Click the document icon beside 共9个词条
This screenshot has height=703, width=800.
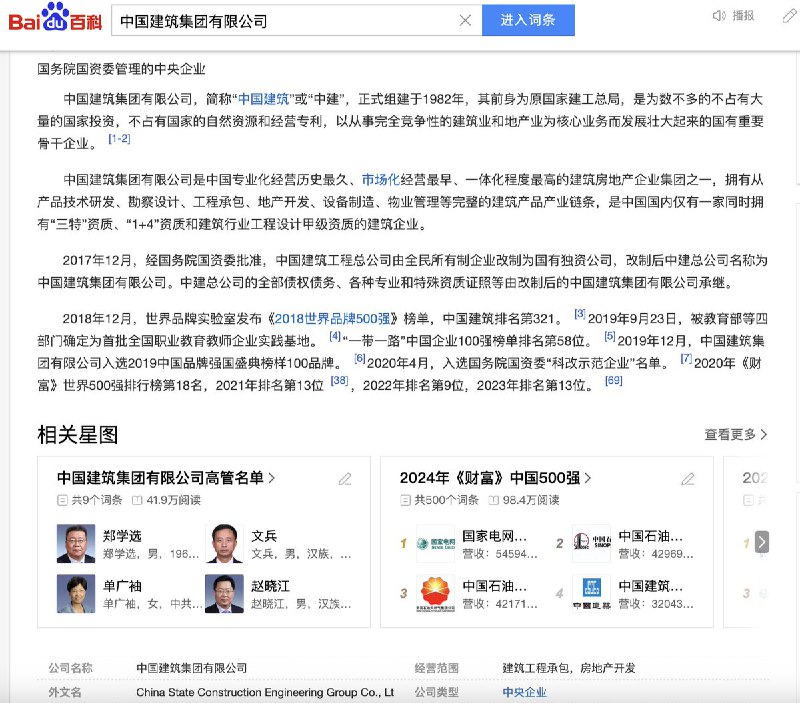(x=62, y=500)
